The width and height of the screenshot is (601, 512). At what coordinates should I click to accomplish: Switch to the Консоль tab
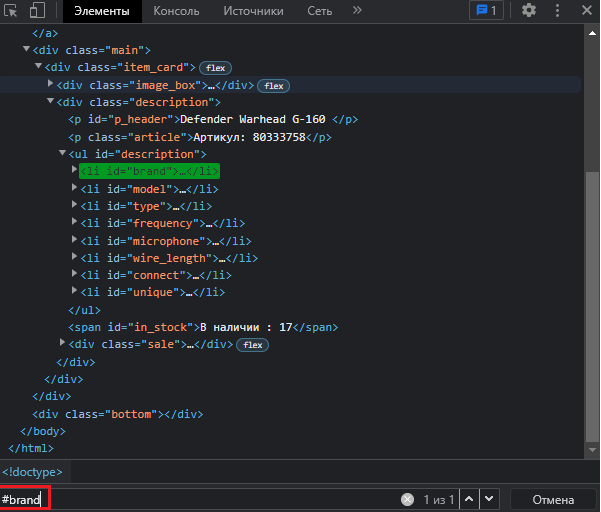tap(175, 11)
